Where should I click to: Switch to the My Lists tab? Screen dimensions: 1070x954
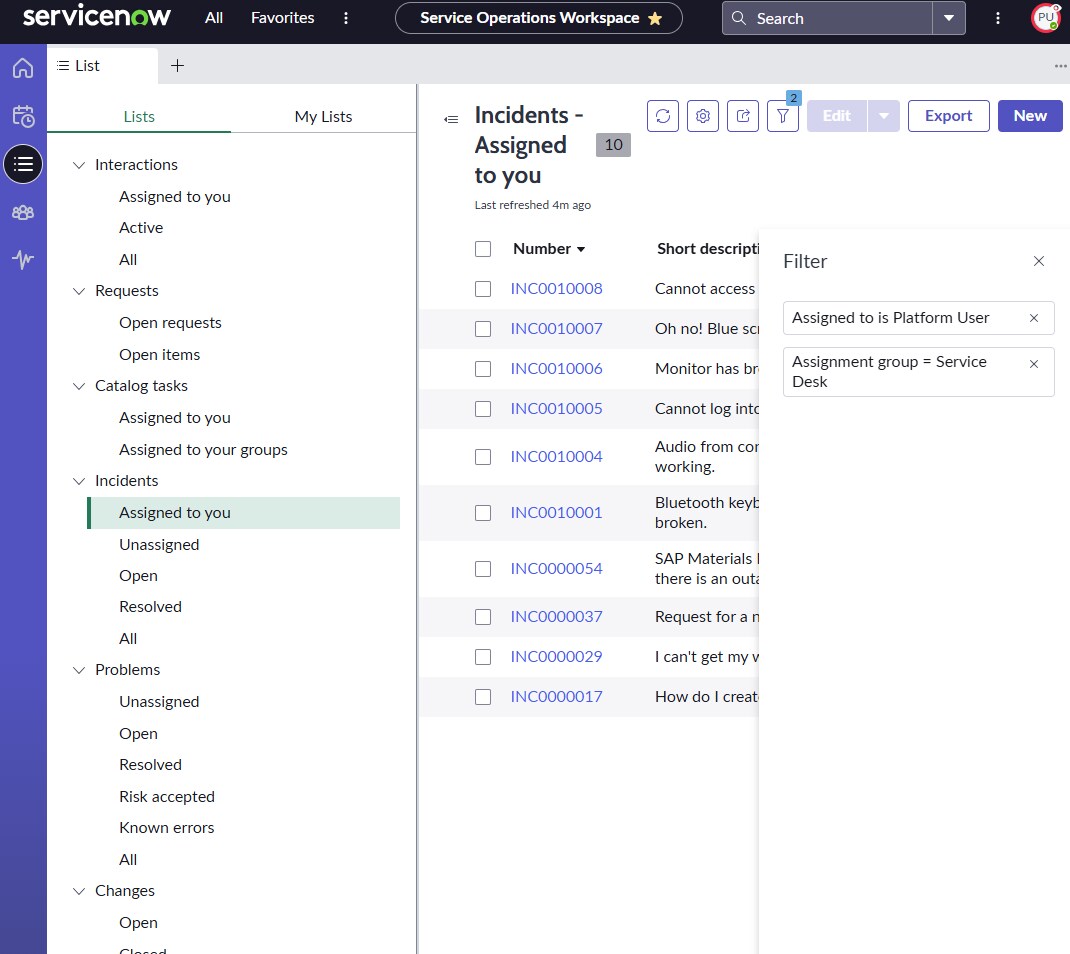pos(322,116)
